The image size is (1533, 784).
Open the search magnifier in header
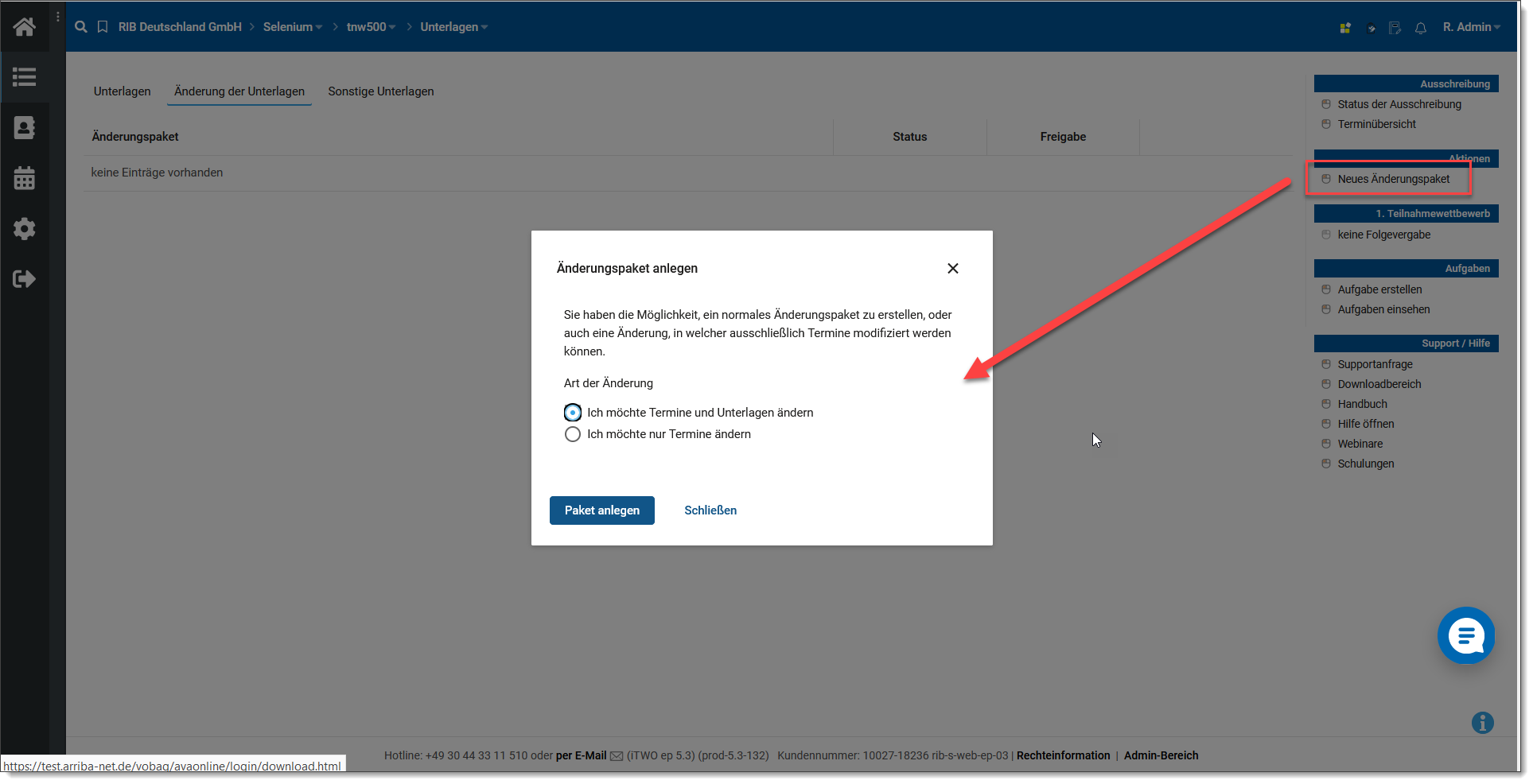pos(81,27)
